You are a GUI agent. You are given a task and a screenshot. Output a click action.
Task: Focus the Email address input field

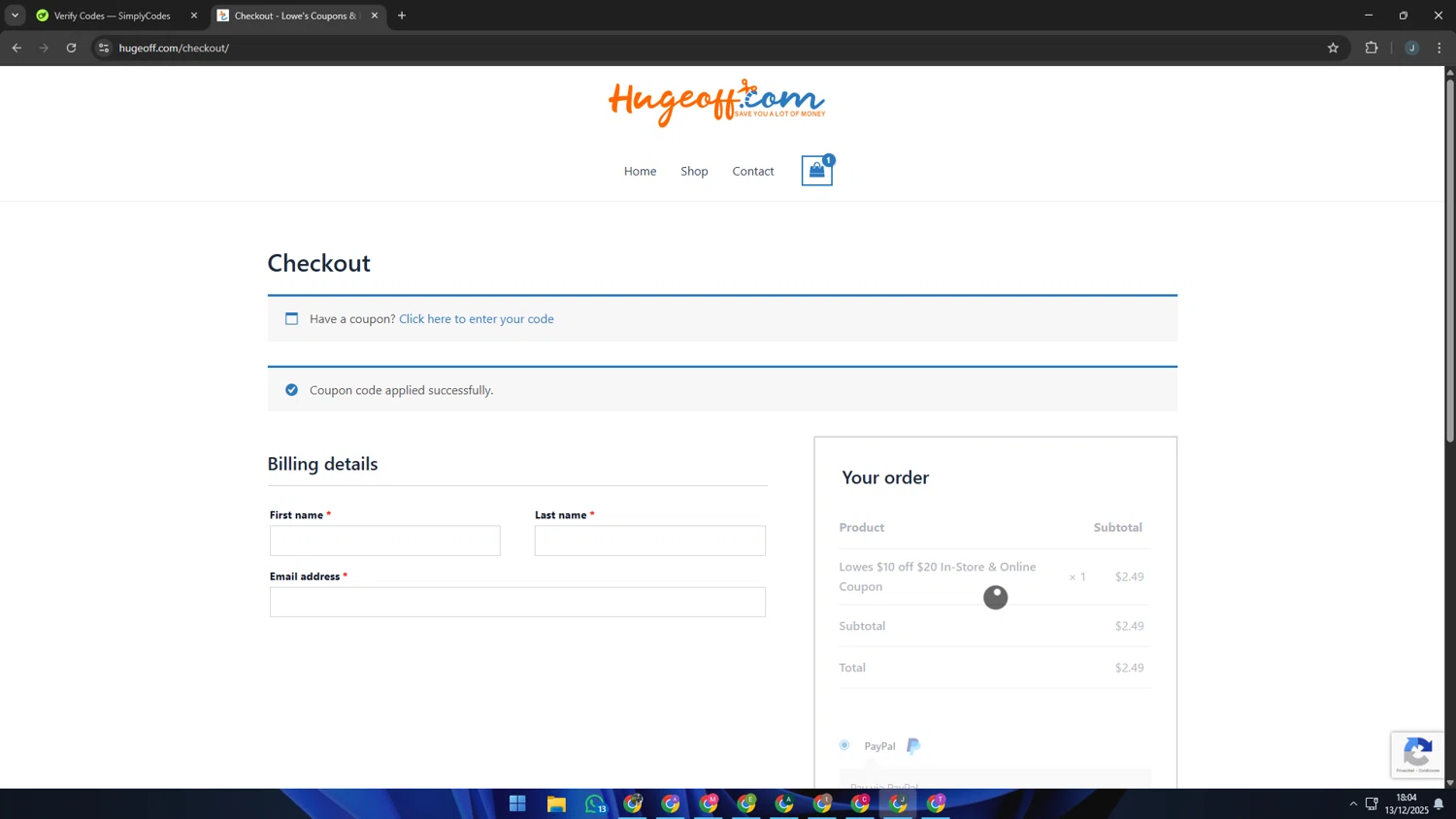517,602
